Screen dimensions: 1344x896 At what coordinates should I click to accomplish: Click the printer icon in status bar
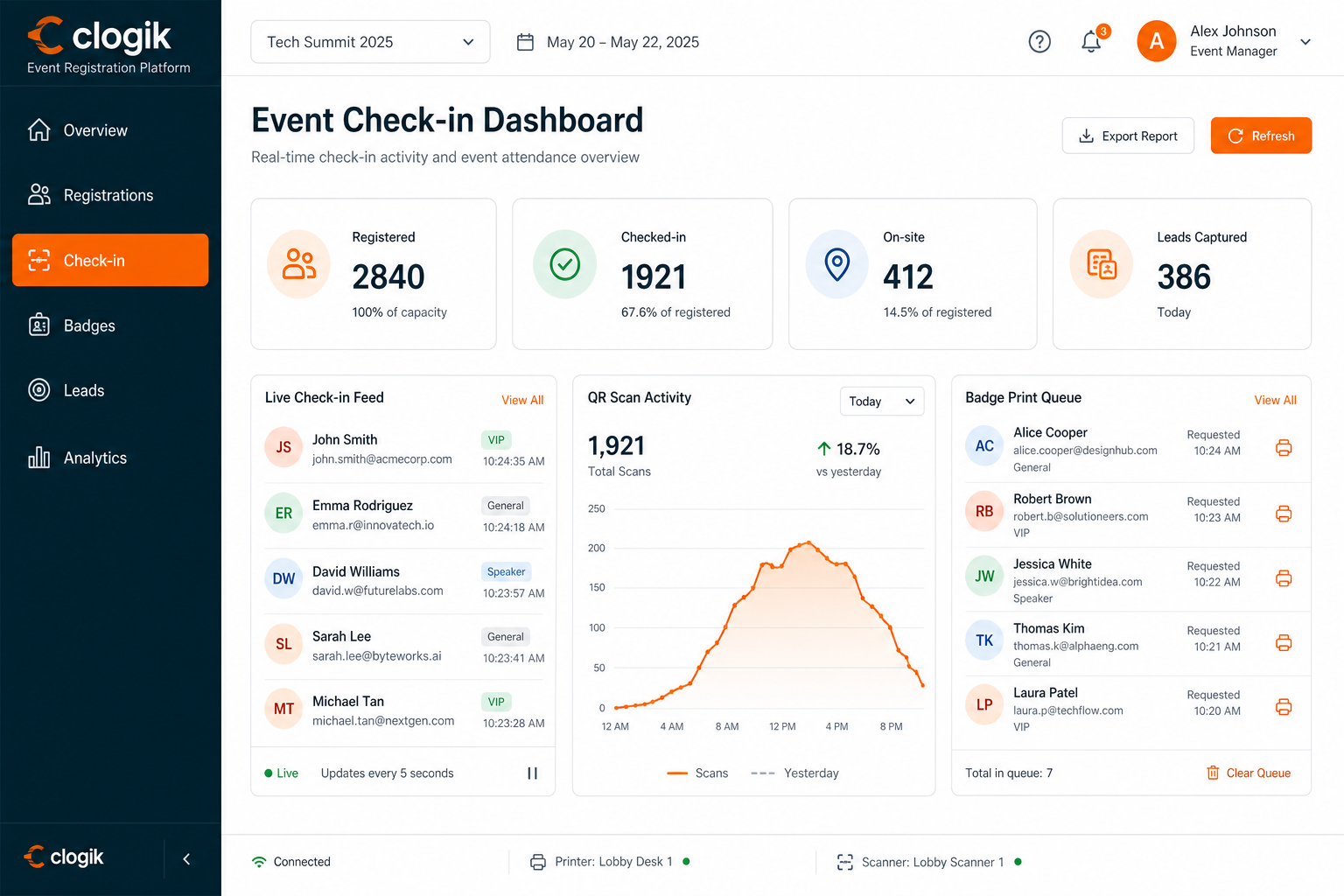(538, 862)
